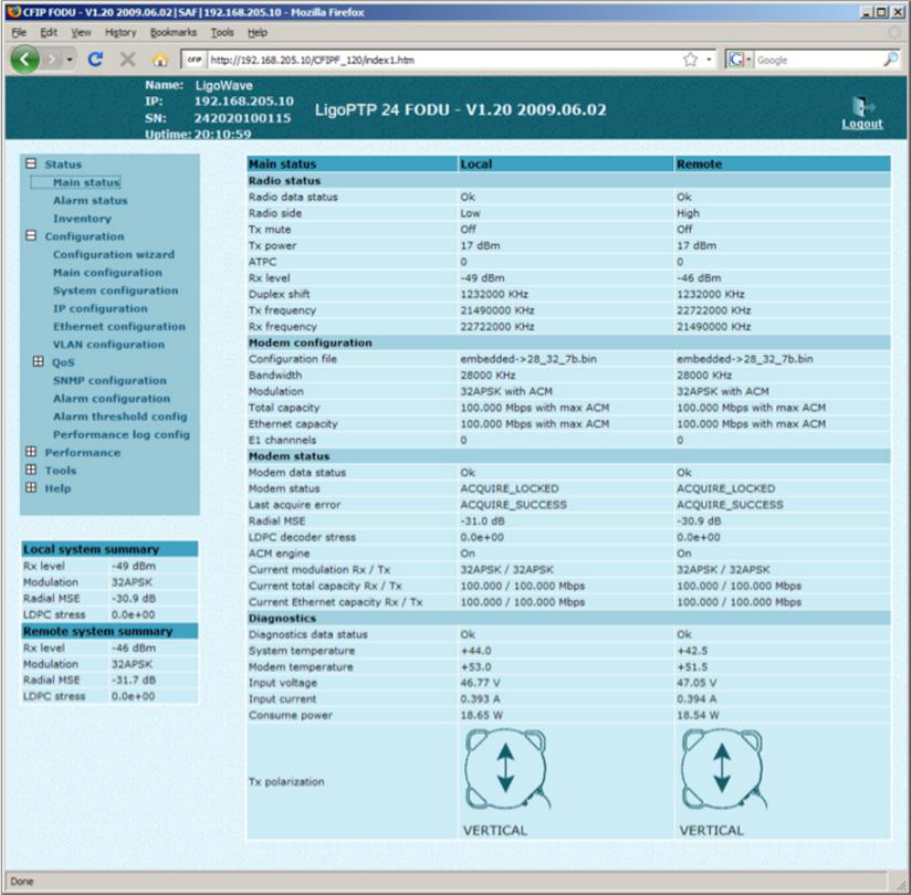
Task: Collapse the Status tree section
Action: [31, 164]
